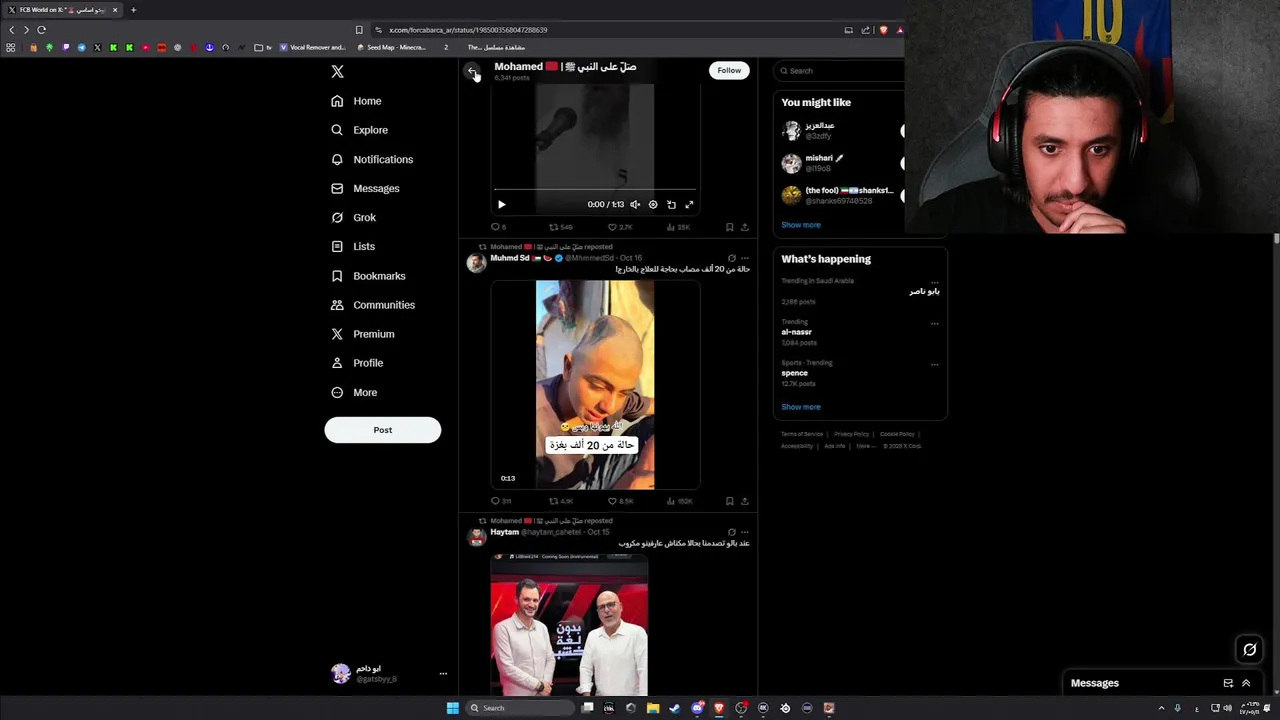This screenshot has height=720, width=1280.
Task: Open more options for al-nassr trend
Action: pyautogui.click(x=935, y=323)
